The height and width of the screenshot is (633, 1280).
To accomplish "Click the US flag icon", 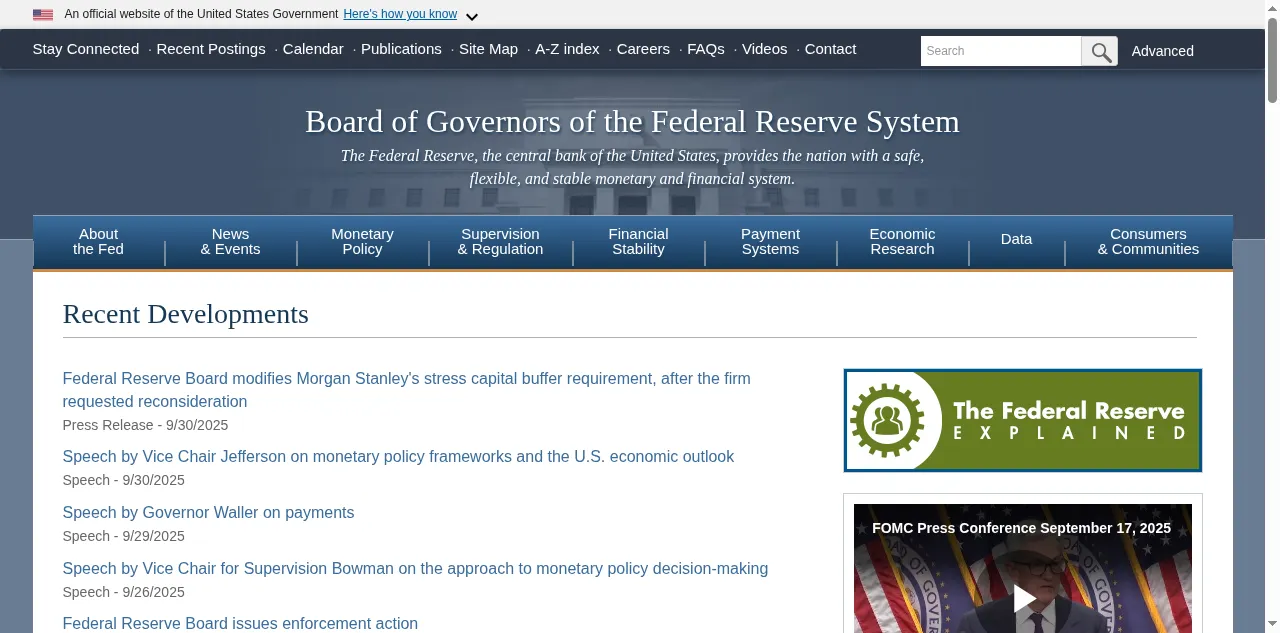I will pyautogui.click(x=43, y=15).
